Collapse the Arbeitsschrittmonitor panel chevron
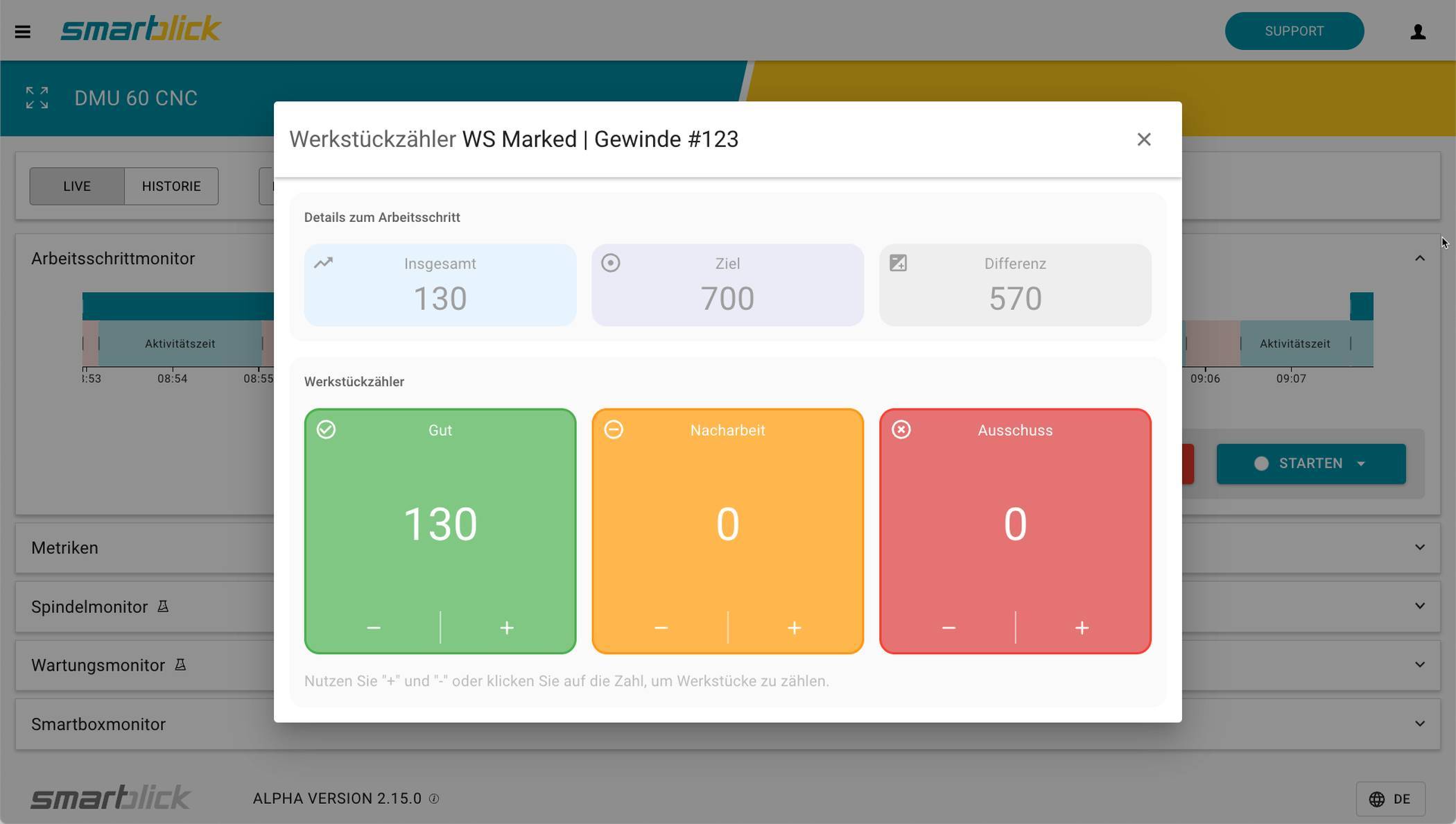Image resolution: width=1456 pixels, height=824 pixels. pos(1420,258)
